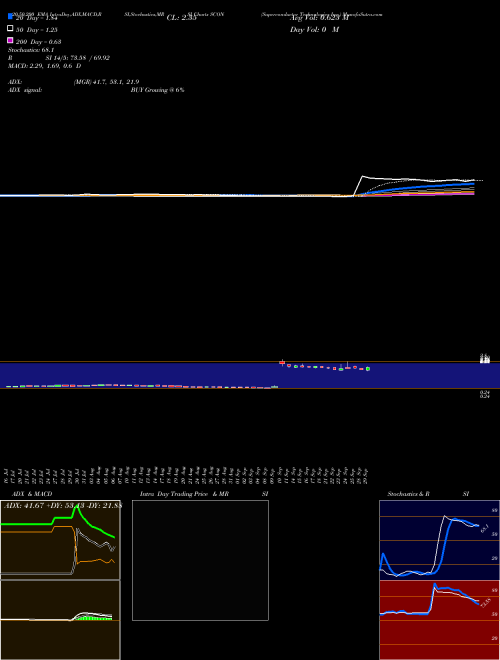
Task: Click the last green candlestick in volume band
Action: click(368, 369)
